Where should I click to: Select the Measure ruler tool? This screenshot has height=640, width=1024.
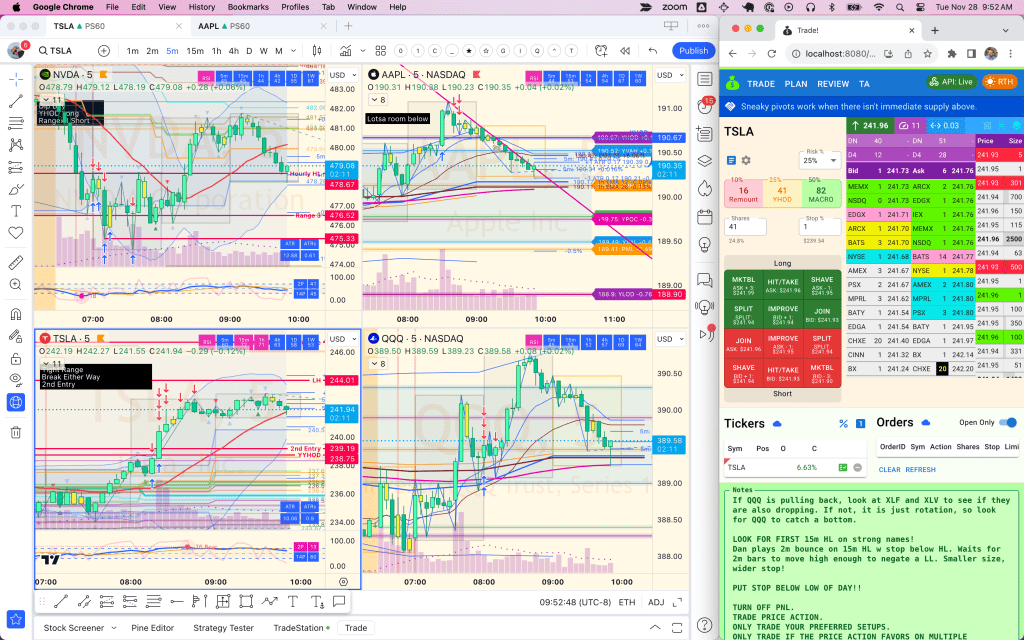14,262
